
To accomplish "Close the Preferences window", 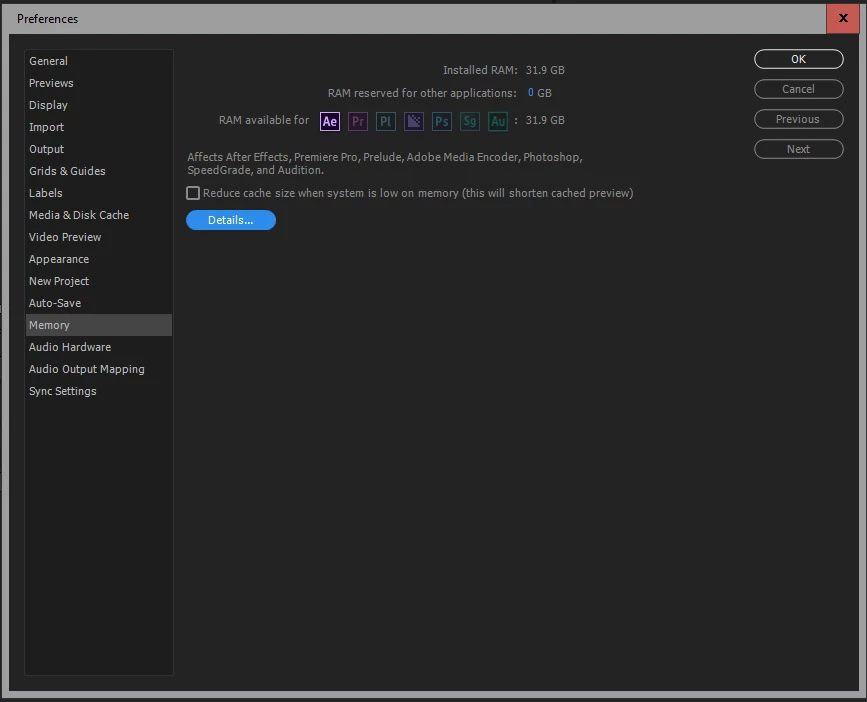I will (x=843, y=18).
